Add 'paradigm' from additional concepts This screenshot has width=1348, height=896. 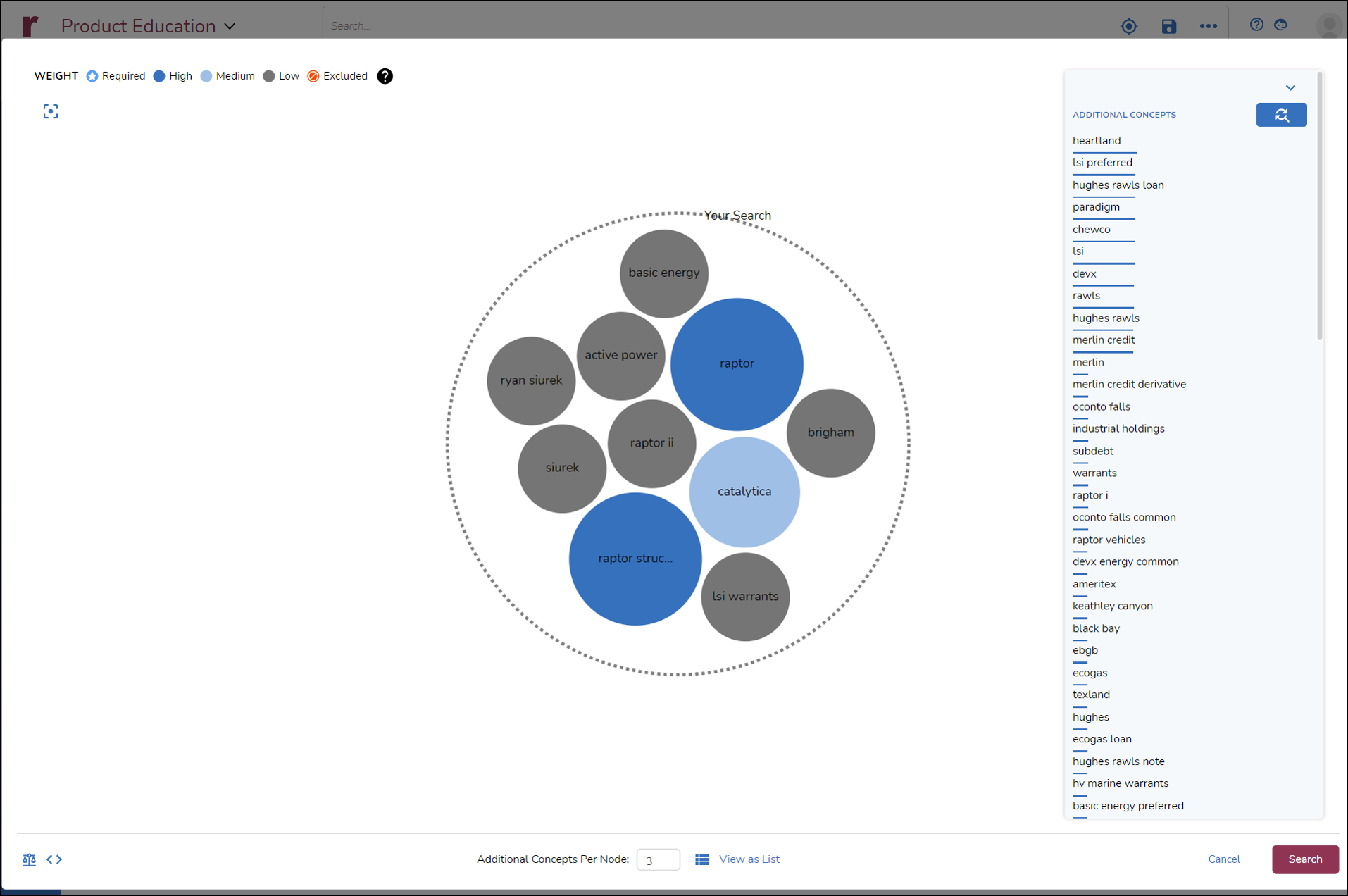click(1096, 207)
